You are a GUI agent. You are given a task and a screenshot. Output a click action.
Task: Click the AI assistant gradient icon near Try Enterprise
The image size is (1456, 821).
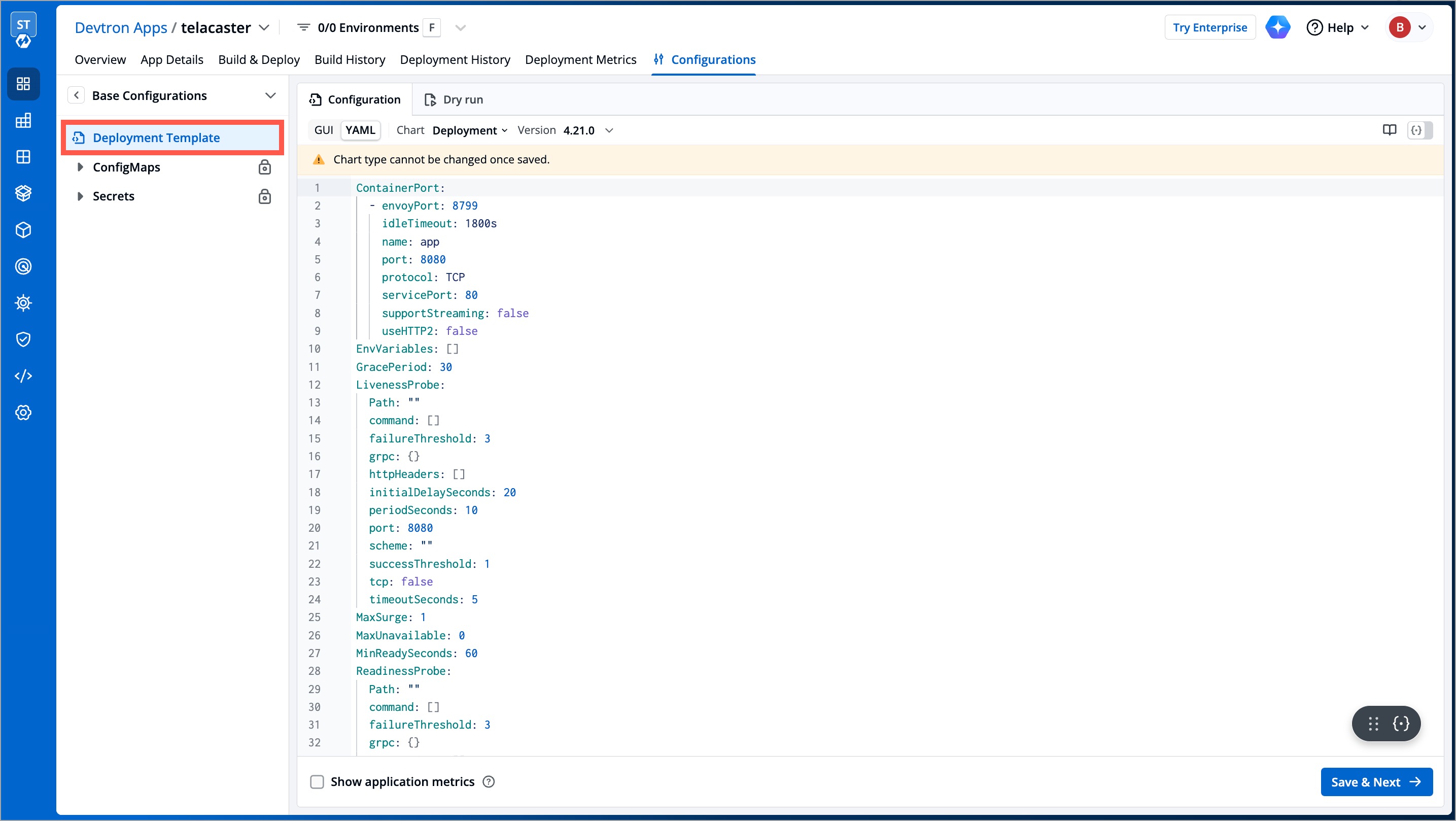pos(1278,26)
